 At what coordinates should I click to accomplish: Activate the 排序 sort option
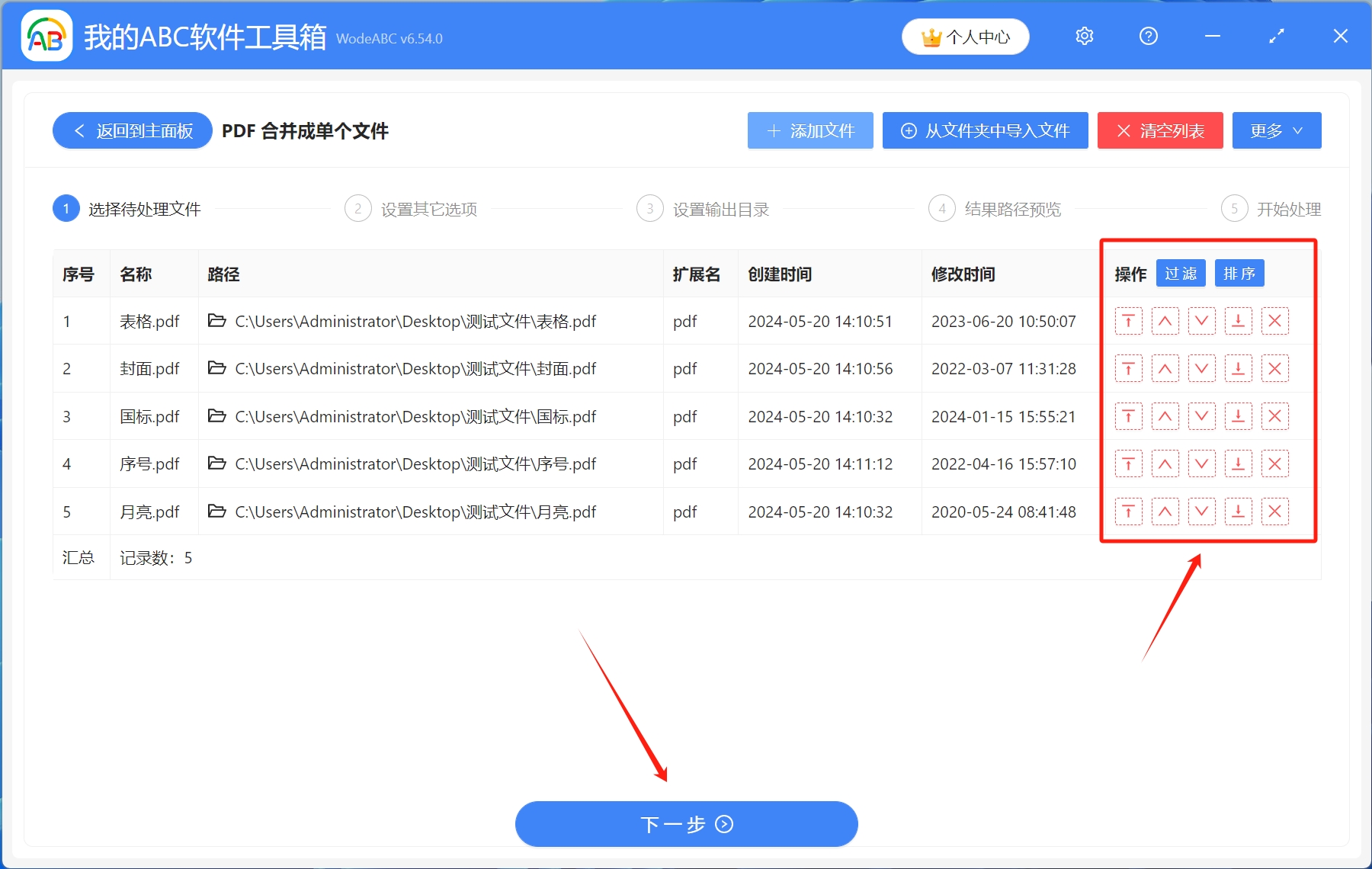tap(1239, 273)
